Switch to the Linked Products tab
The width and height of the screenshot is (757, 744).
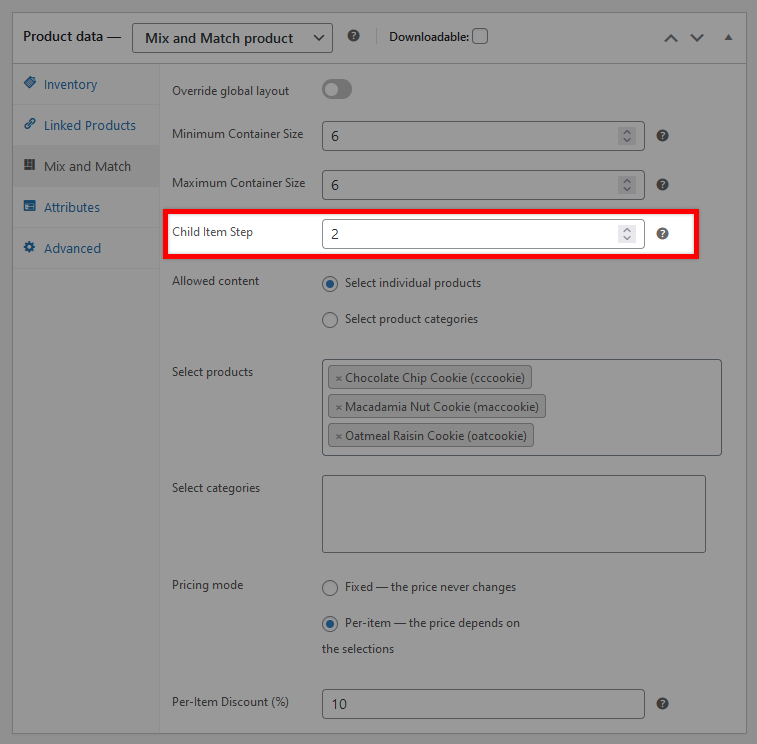pyautogui.click(x=86, y=125)
